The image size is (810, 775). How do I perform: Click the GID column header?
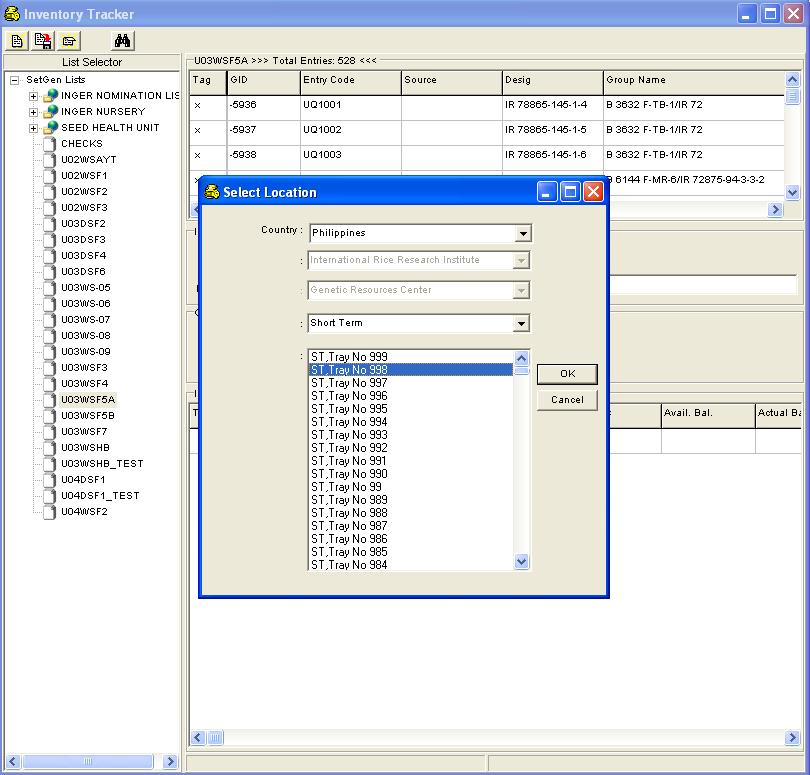263,83
